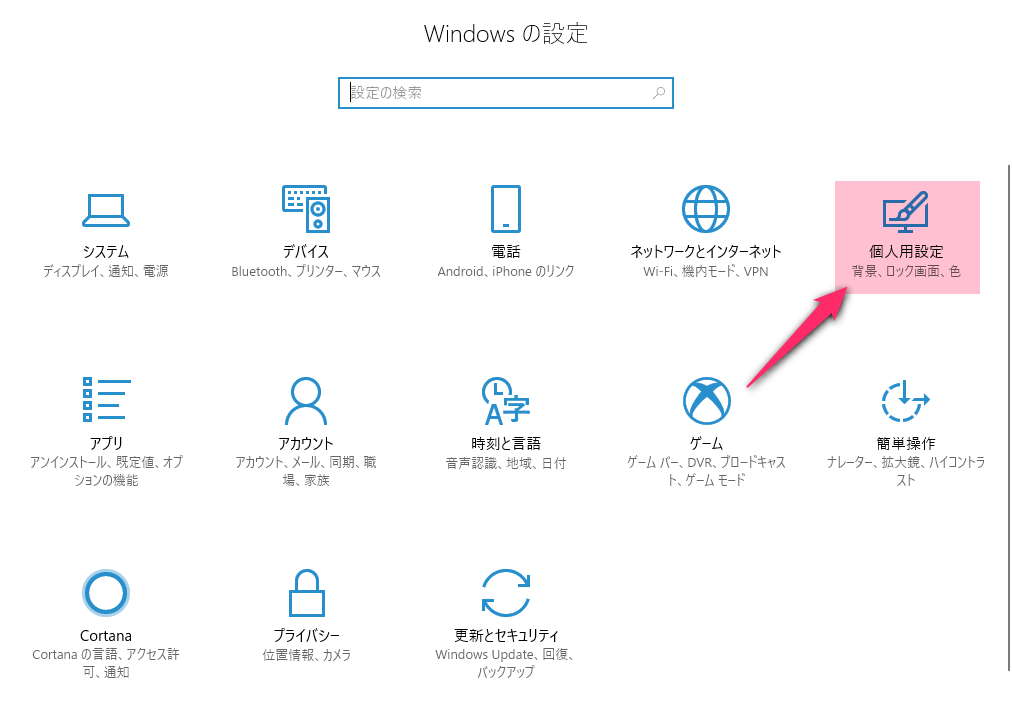The image size is (1012, 710).
Task: Select the システム category label
Action: (x=106, y=251)
